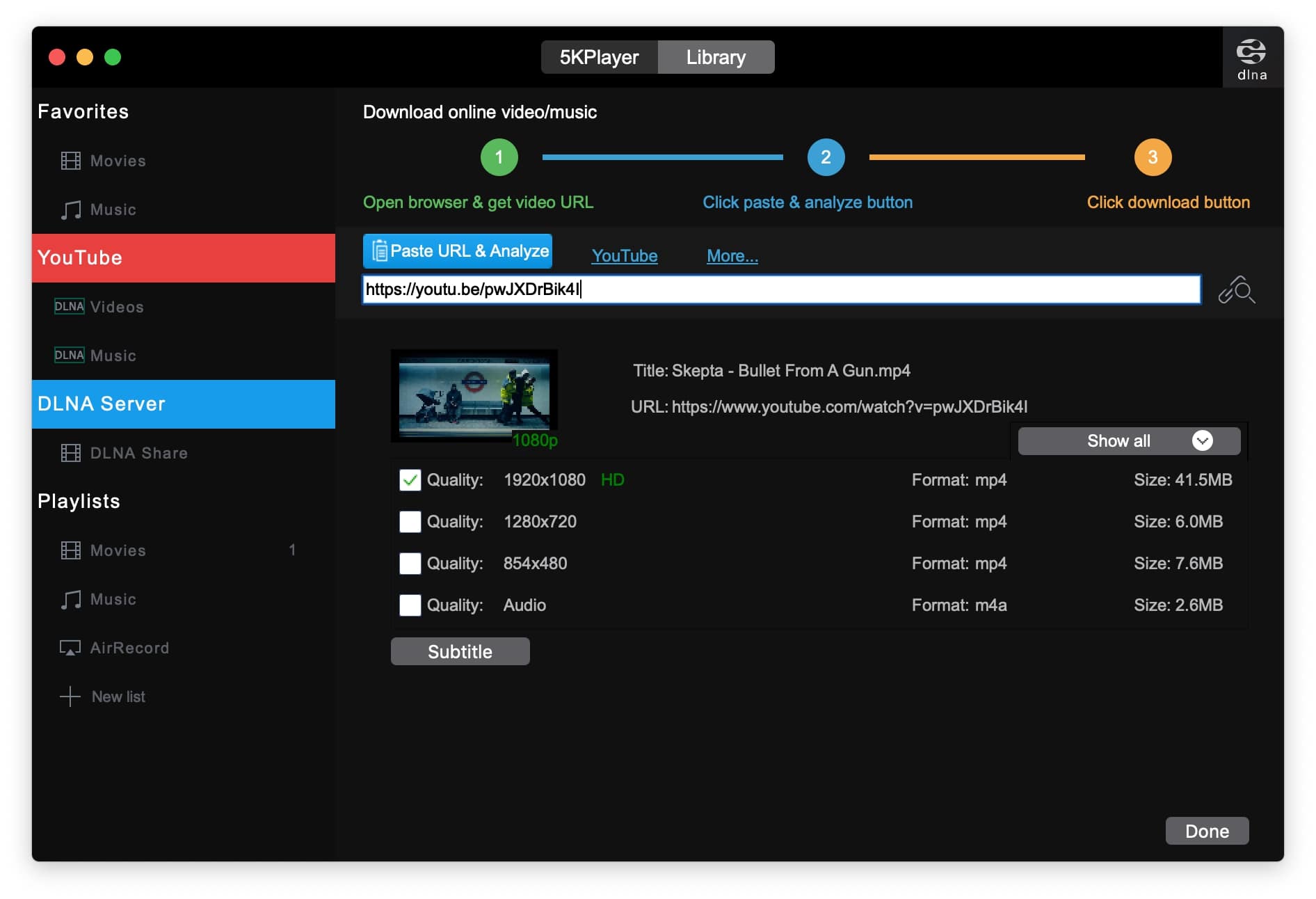1316x899 pixels.
Task: Click step 2 blue circle
Action: (826, 157)
